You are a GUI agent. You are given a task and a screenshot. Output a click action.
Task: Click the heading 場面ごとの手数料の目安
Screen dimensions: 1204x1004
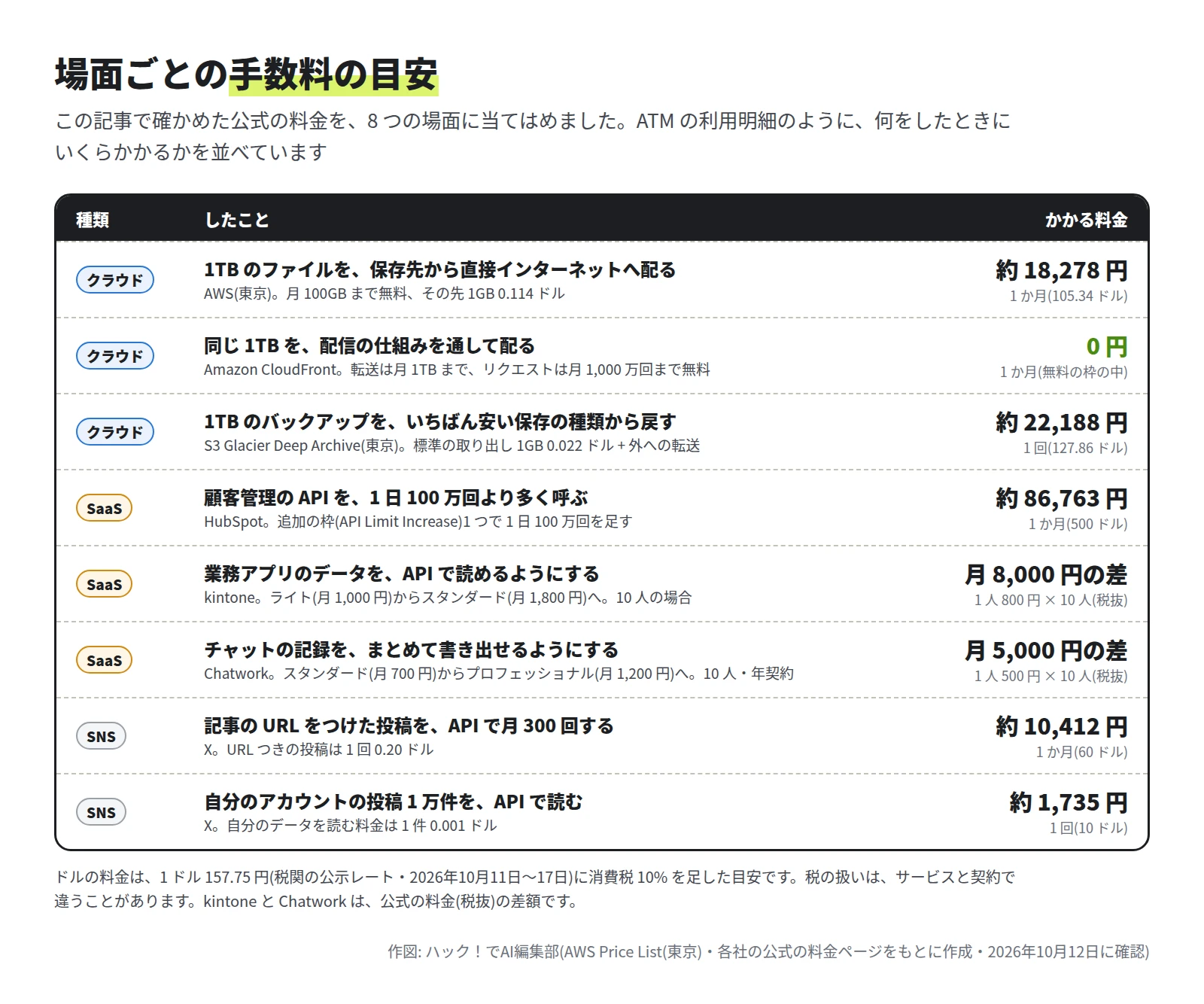tap(246, 75)
